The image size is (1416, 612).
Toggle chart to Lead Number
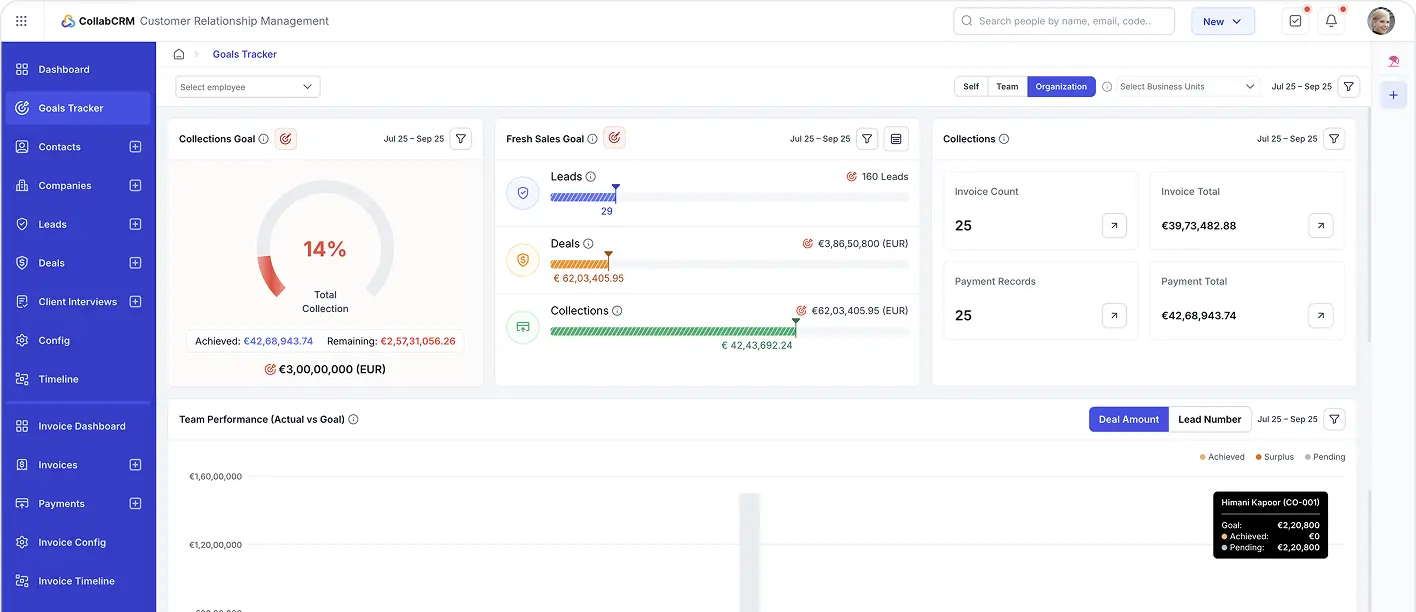pos(1209,420)
